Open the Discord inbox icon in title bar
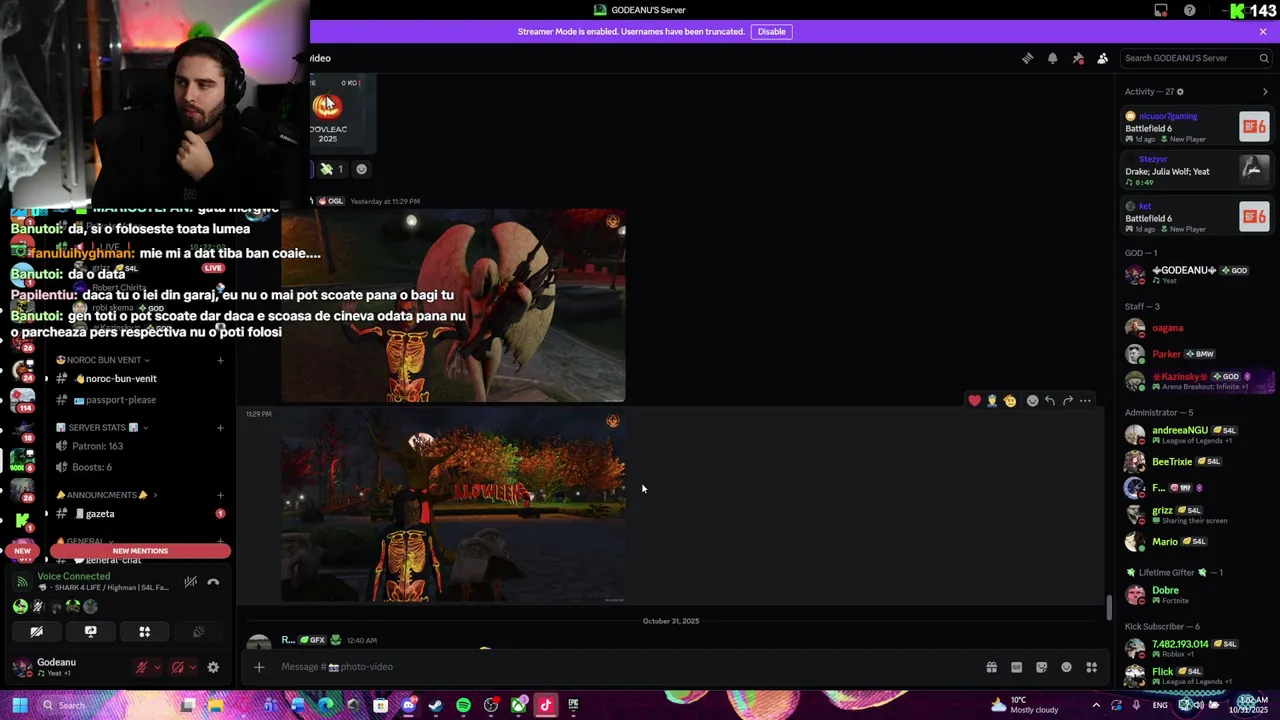1280x720 pixels. click(1161, 10)
